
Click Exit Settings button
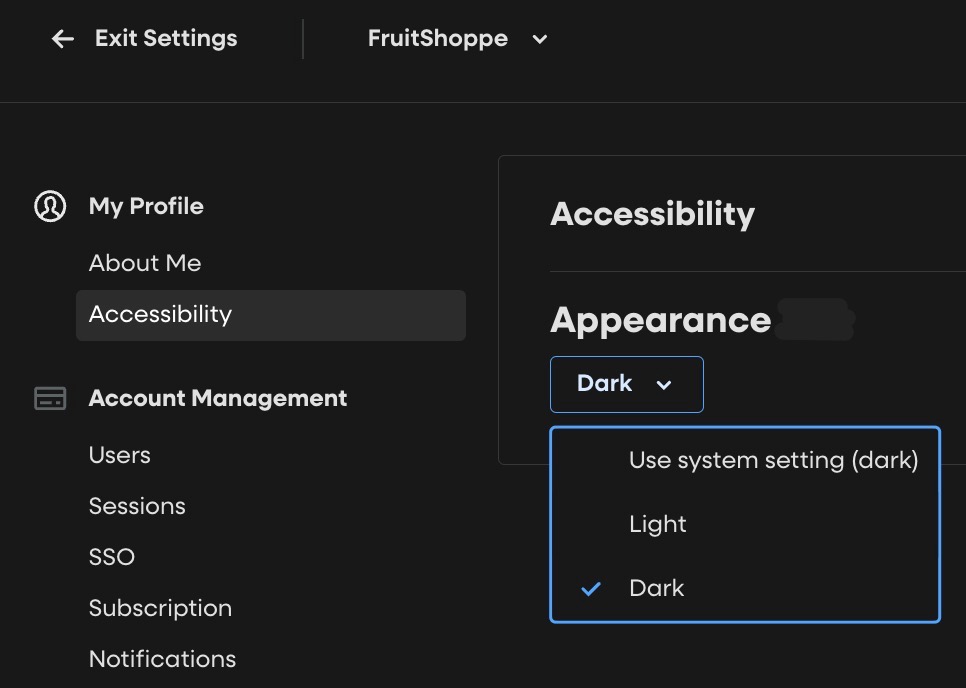click(166, 39)
